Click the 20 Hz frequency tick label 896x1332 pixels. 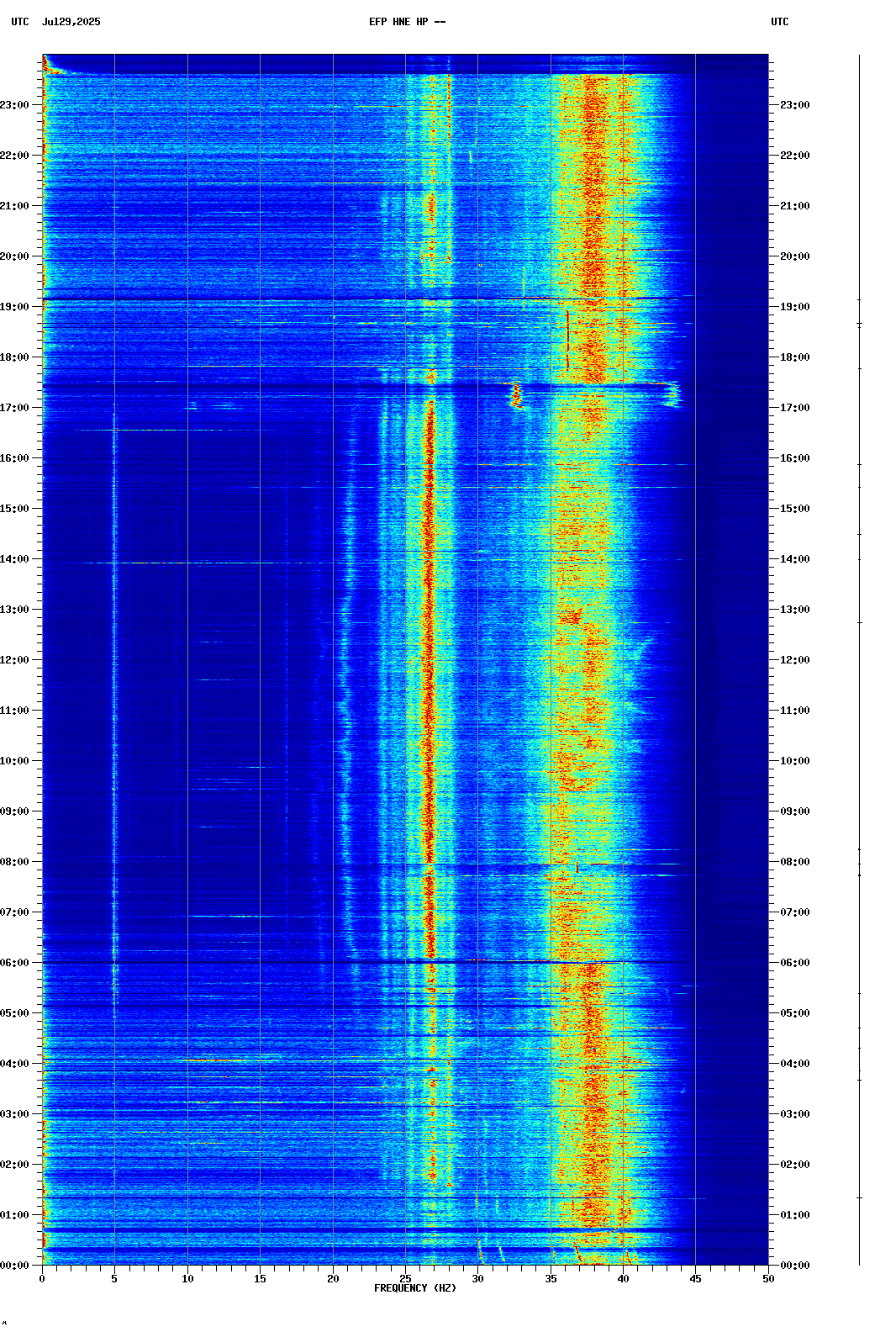pos(333,1279)
